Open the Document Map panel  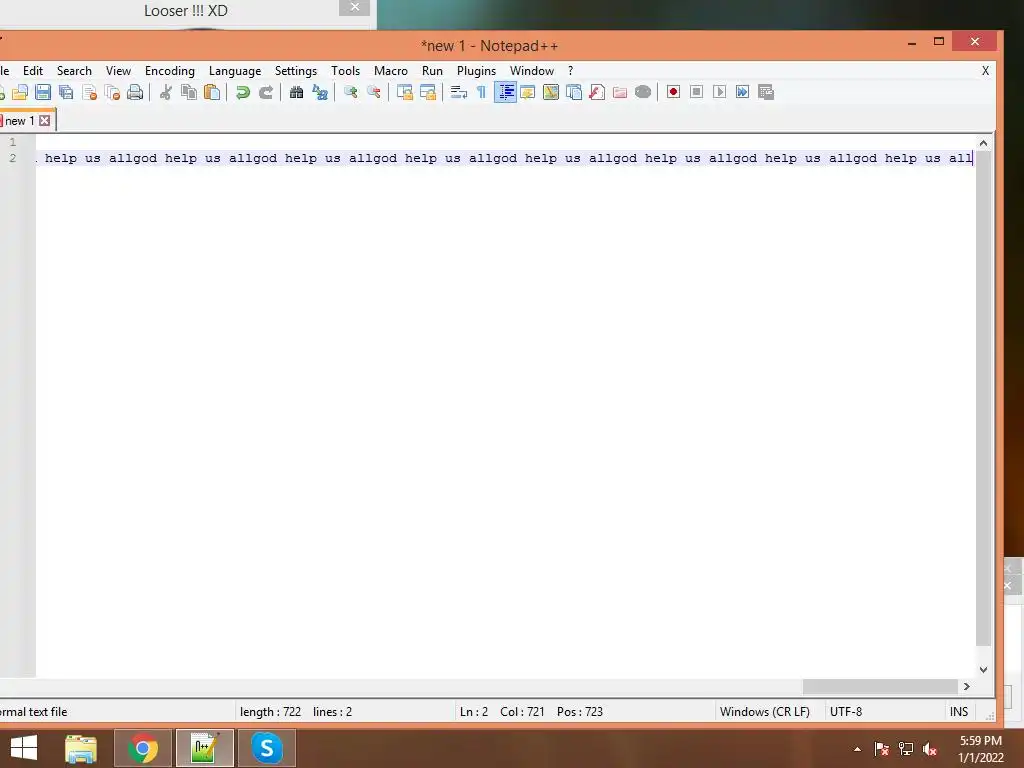(x=551, y=92)
